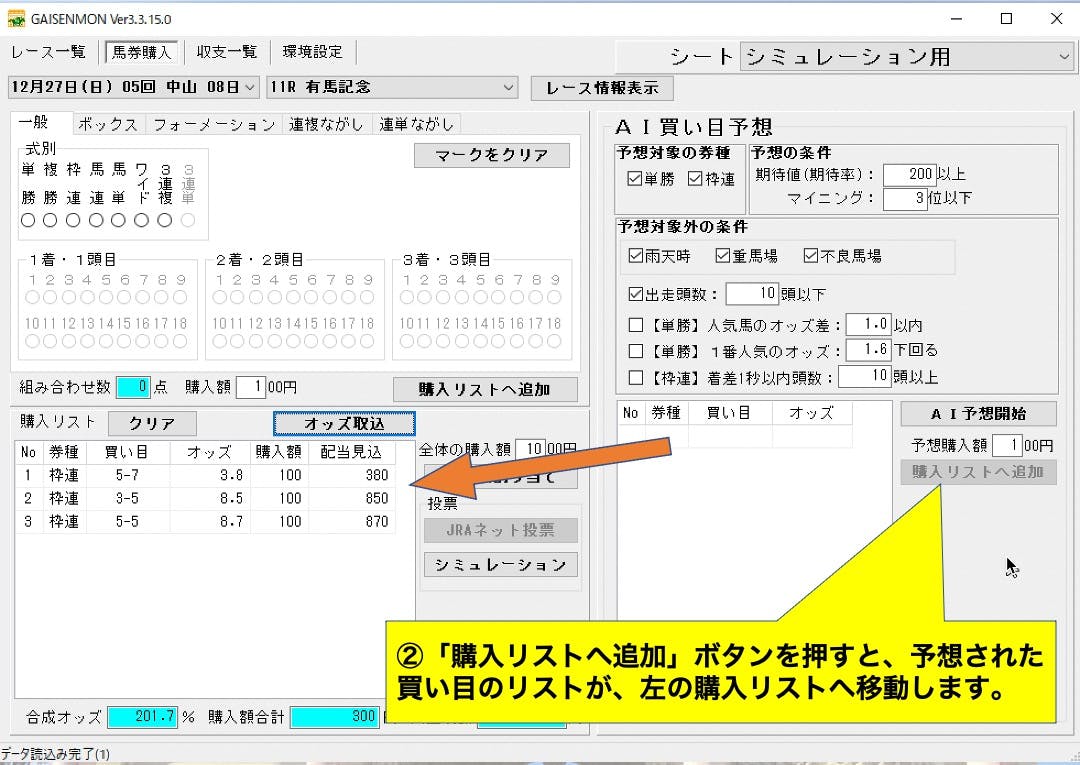Click the 券種 column header in AI result list
The image size is (1080, 765).
click(x=666, y=413)
